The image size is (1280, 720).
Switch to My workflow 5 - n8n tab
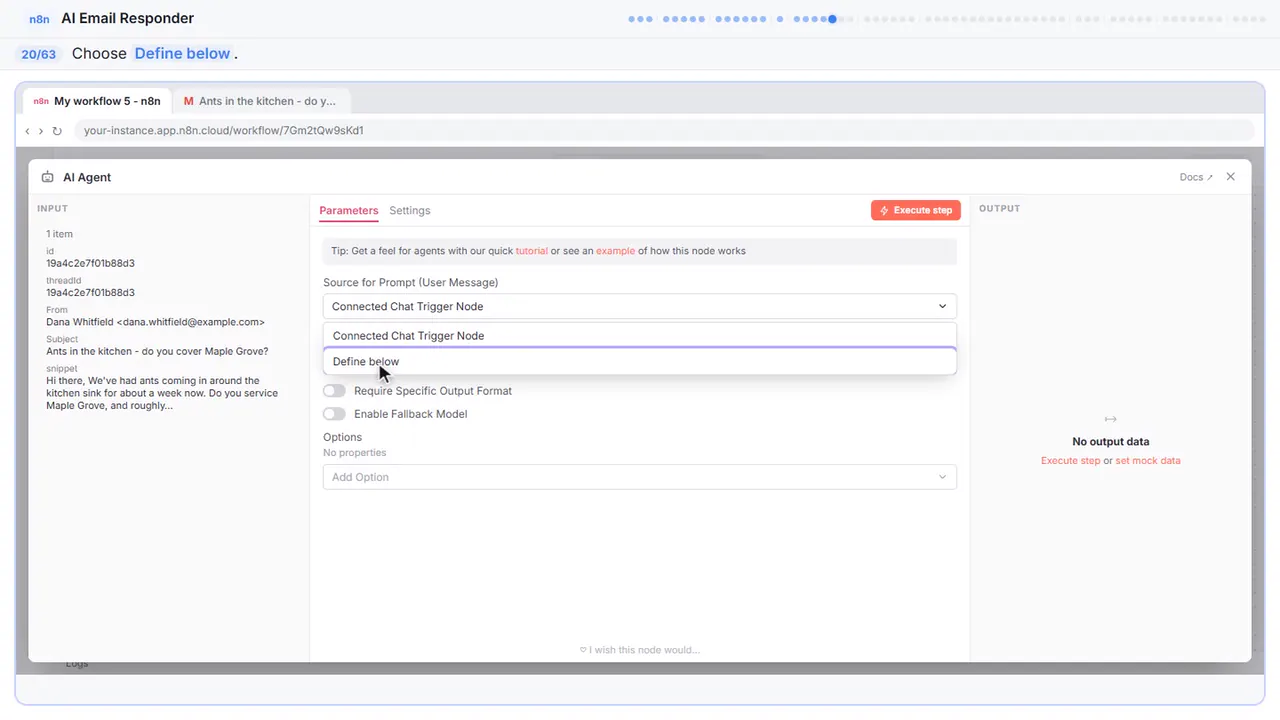(x=97, y=101)
